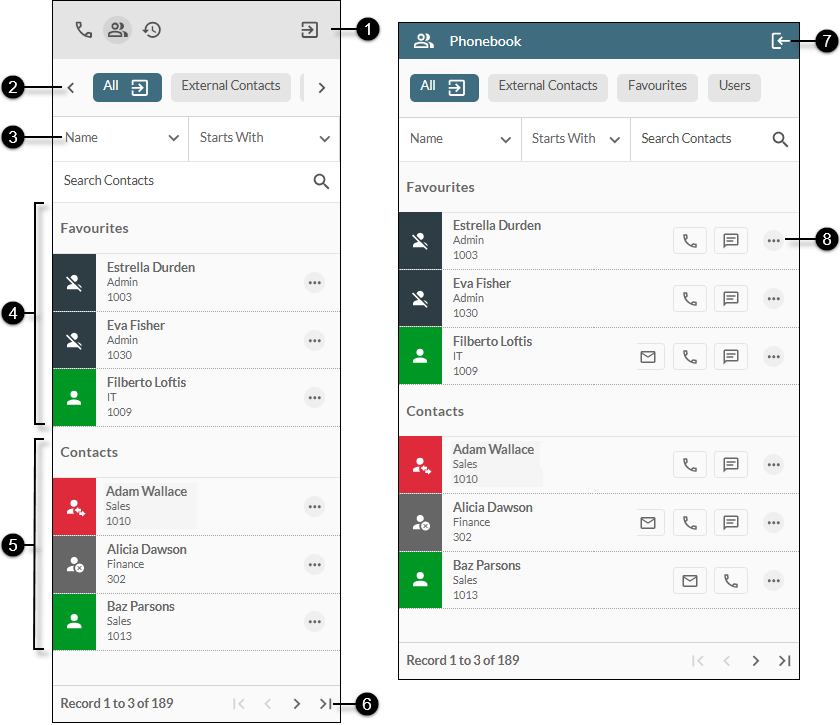The image size is (840, 725).
Task: Send chat message to Eva Fisher
Action: click(x=731, y=298)
